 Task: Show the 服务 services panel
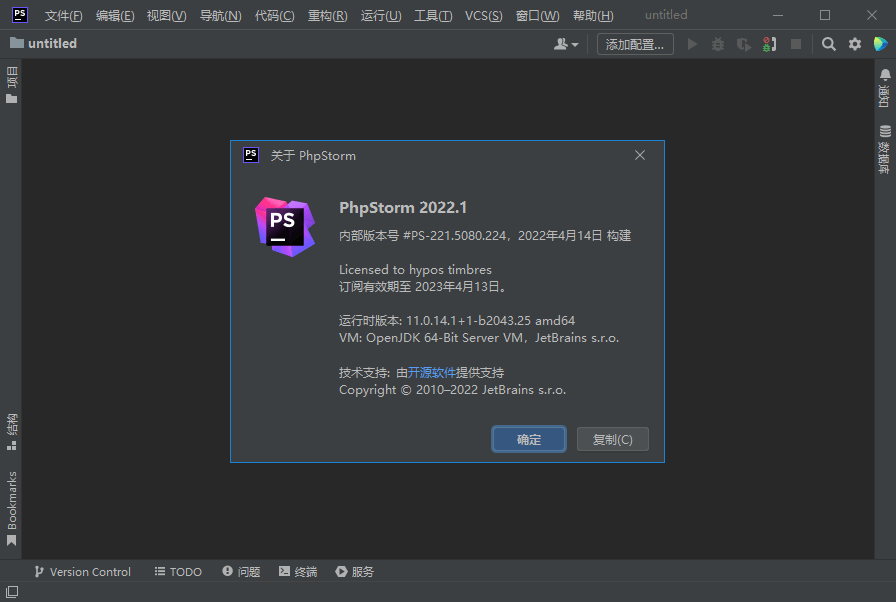(x=355, y=571)
